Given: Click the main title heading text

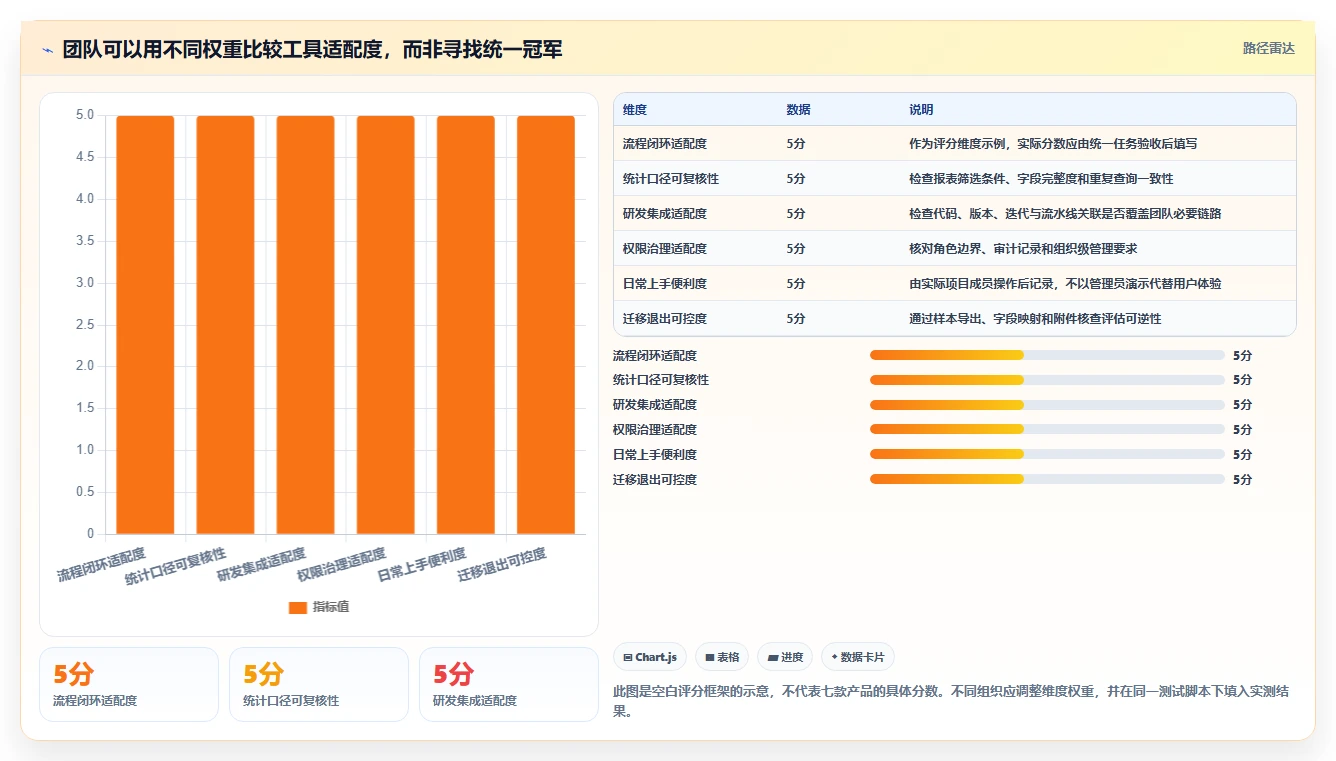Looking at the screenshot, I should point(312,49).
